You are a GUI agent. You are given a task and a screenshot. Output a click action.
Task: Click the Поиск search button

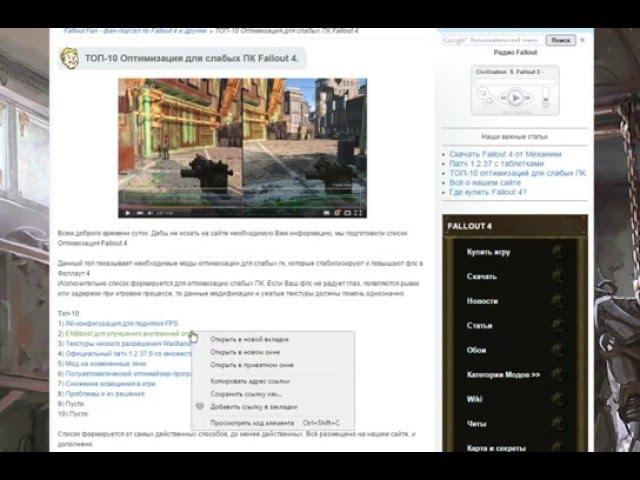(x=560, y=40)
